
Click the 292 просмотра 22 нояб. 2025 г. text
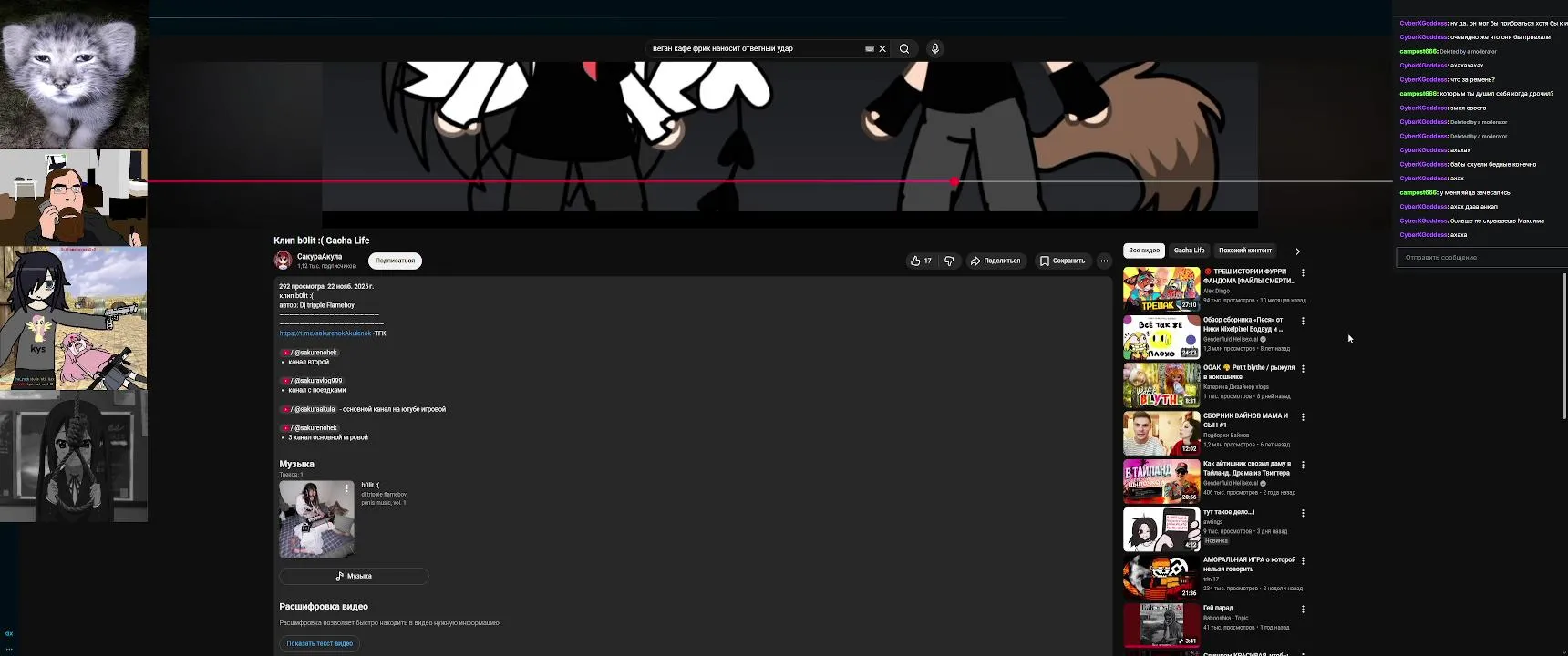[x=326, y=286]
